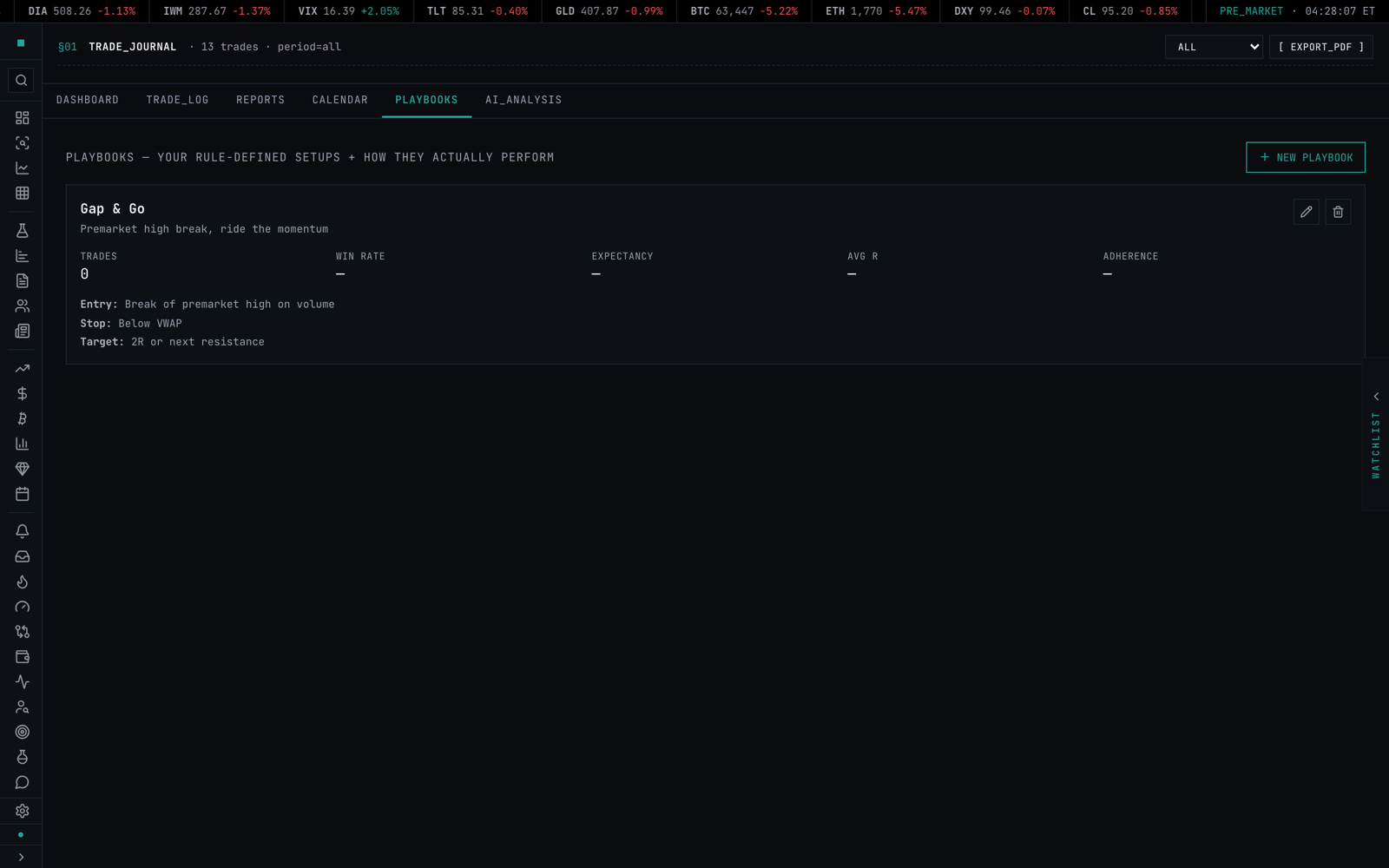Open the scan search icon in sidebar
This screenshot has height=868, width=1389.
coord(22,142)
